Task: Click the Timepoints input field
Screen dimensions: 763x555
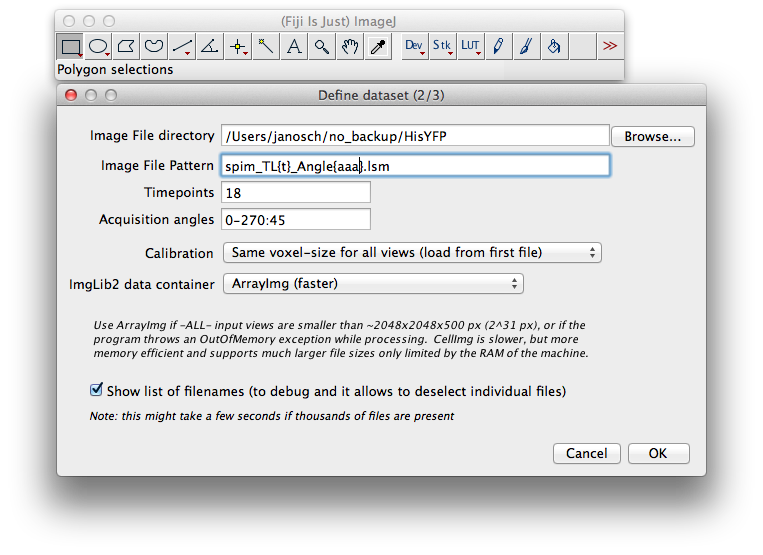Action: (296, 193)
